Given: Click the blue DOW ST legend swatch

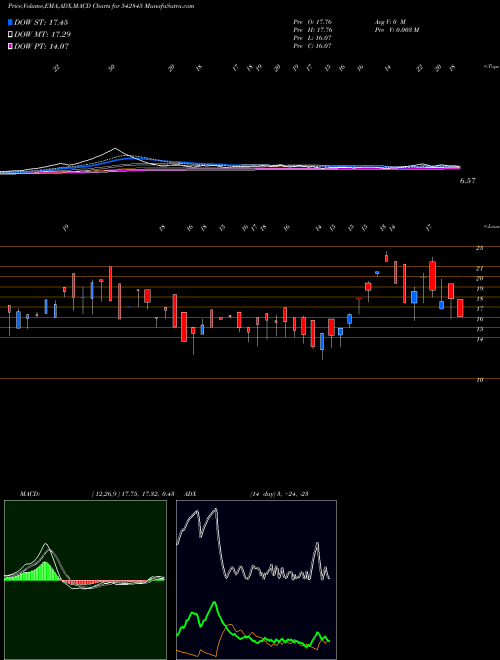Looking at the screenshot, I should pyautogui.click(x=10, y=22).
